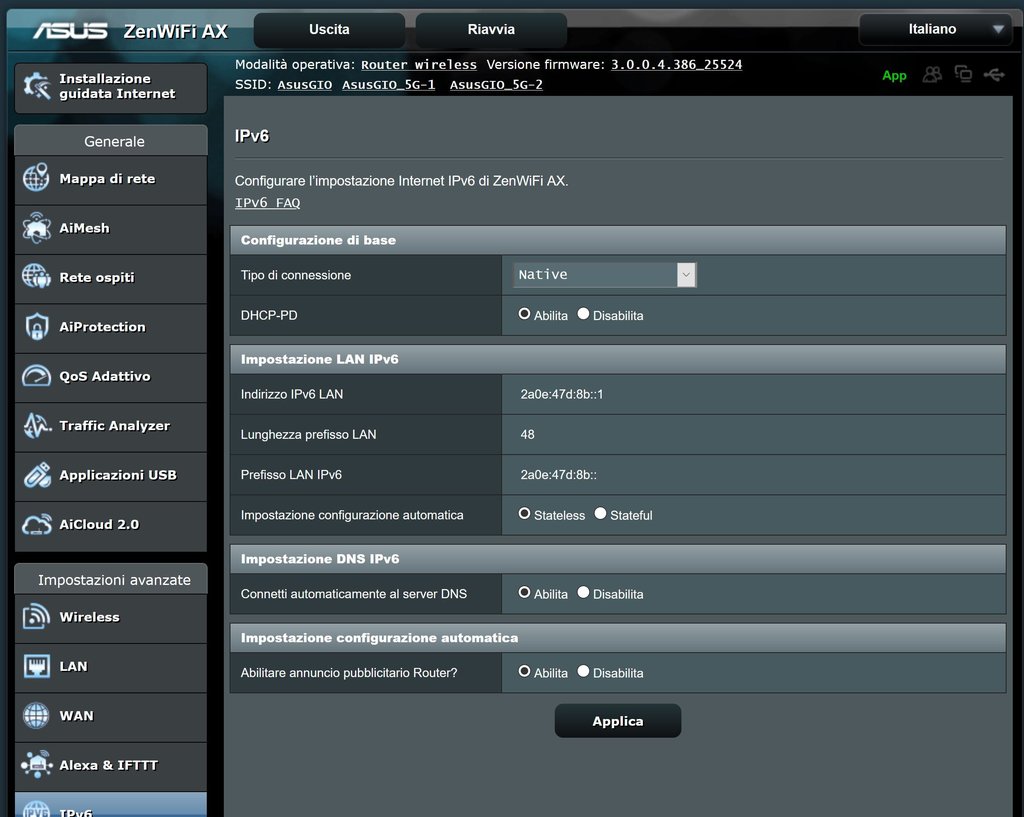This screenshot has height=817, width=1024.
Task: Disable router advertisement radio button
Action: pyautogui.click(x=584, y=672)
